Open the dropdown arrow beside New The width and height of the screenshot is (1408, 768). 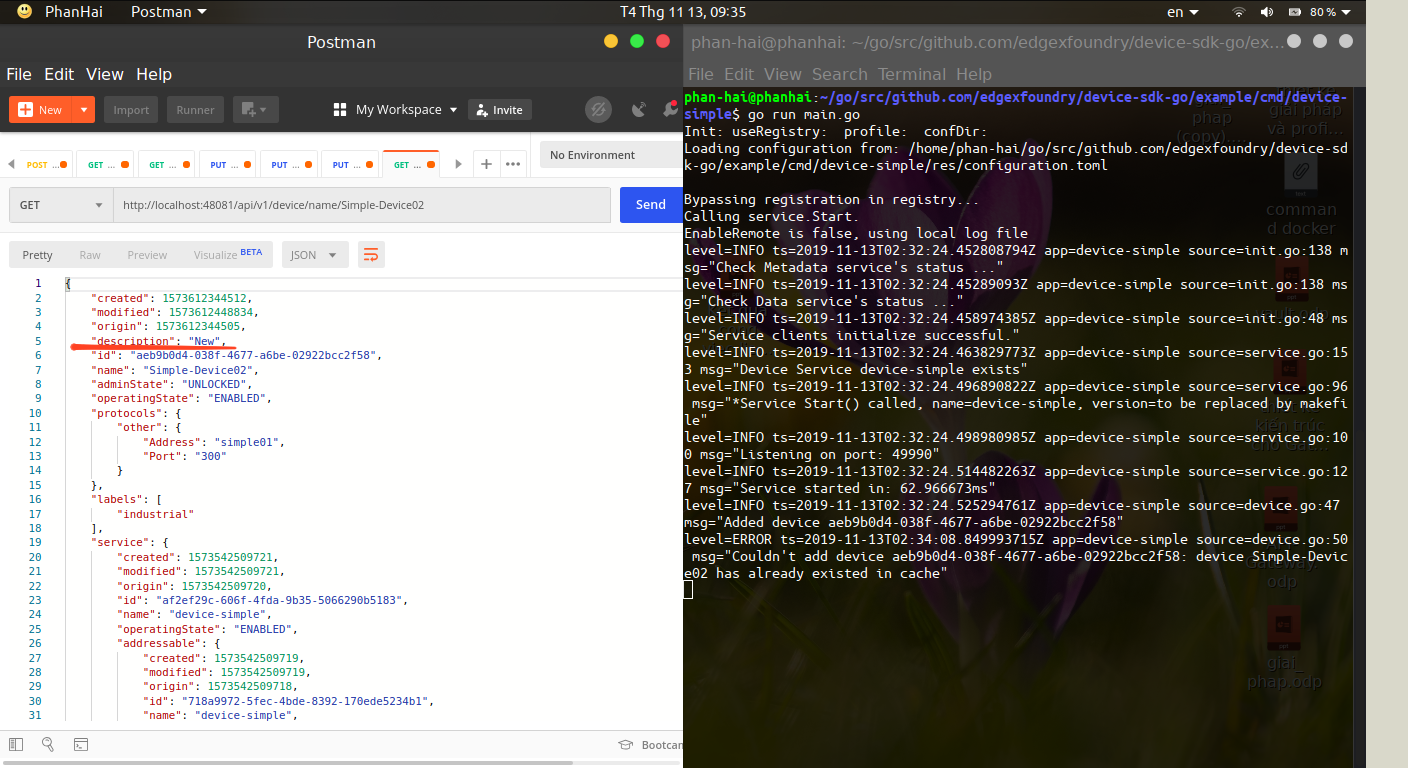(x=84, y=110)
